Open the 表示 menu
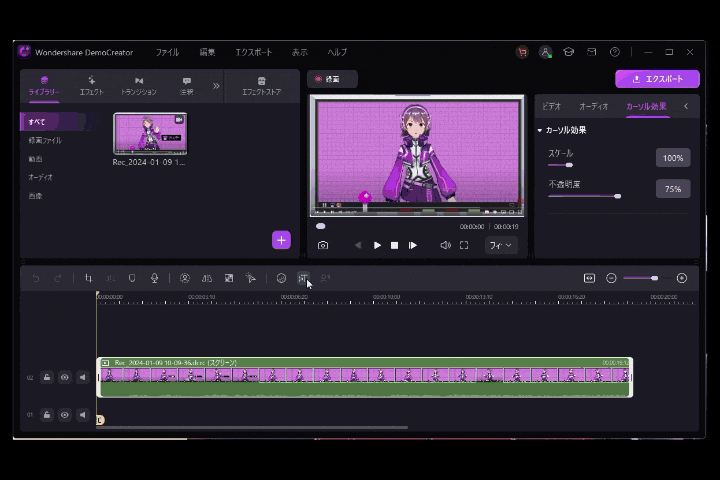Image resolution: width=720 pixels, height=480 pixels. click(x=300, y=52)
